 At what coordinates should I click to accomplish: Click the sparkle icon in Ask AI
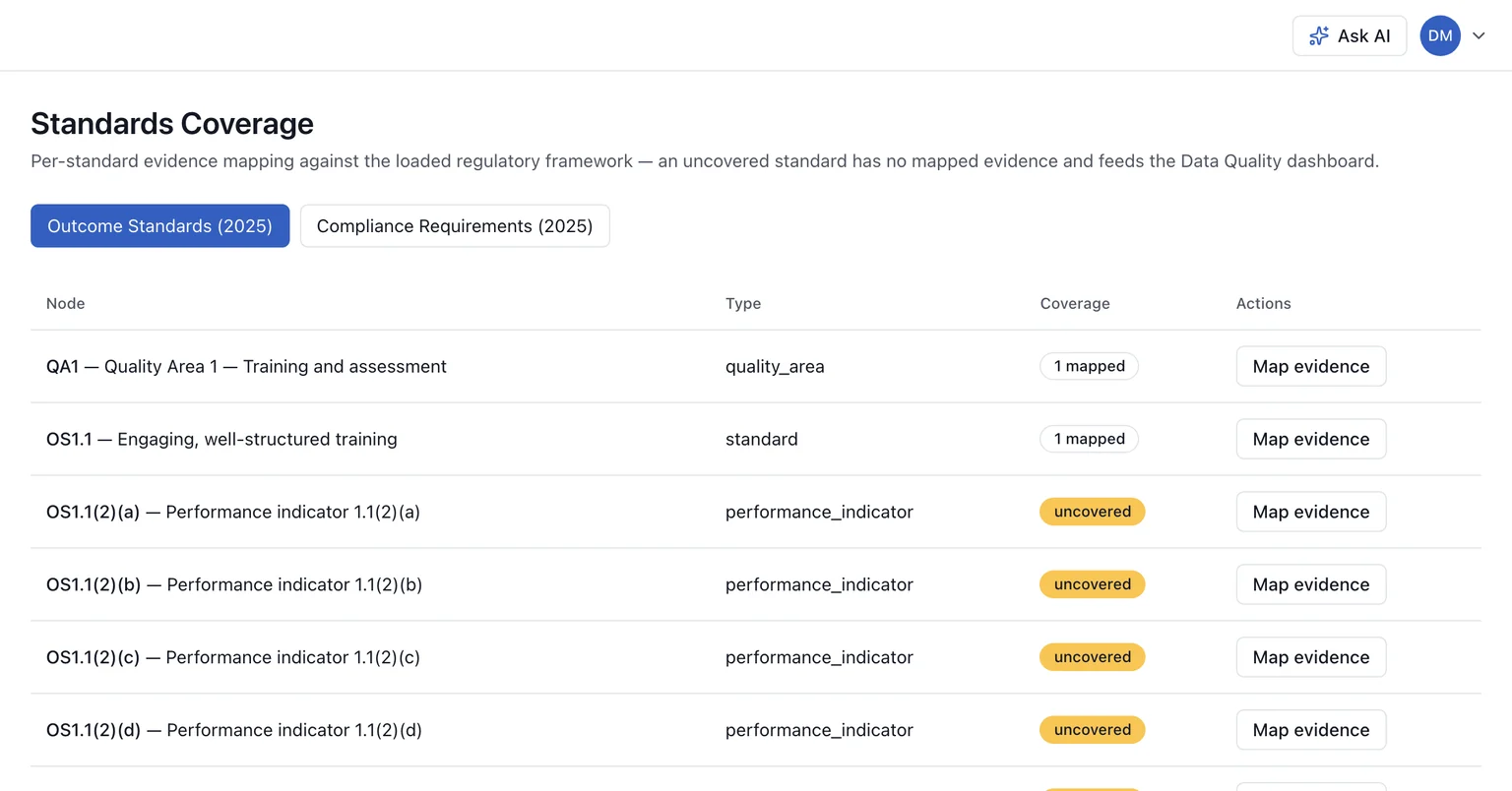point(1319,36)
